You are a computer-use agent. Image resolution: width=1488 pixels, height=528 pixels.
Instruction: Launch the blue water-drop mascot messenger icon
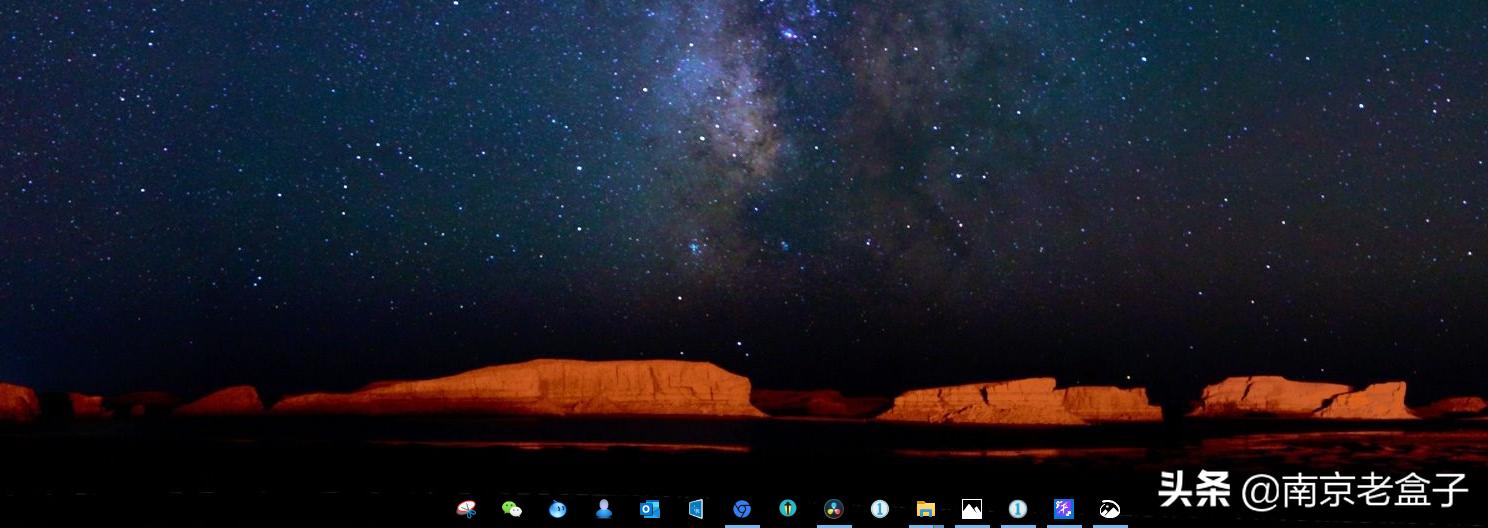(558, 509)
